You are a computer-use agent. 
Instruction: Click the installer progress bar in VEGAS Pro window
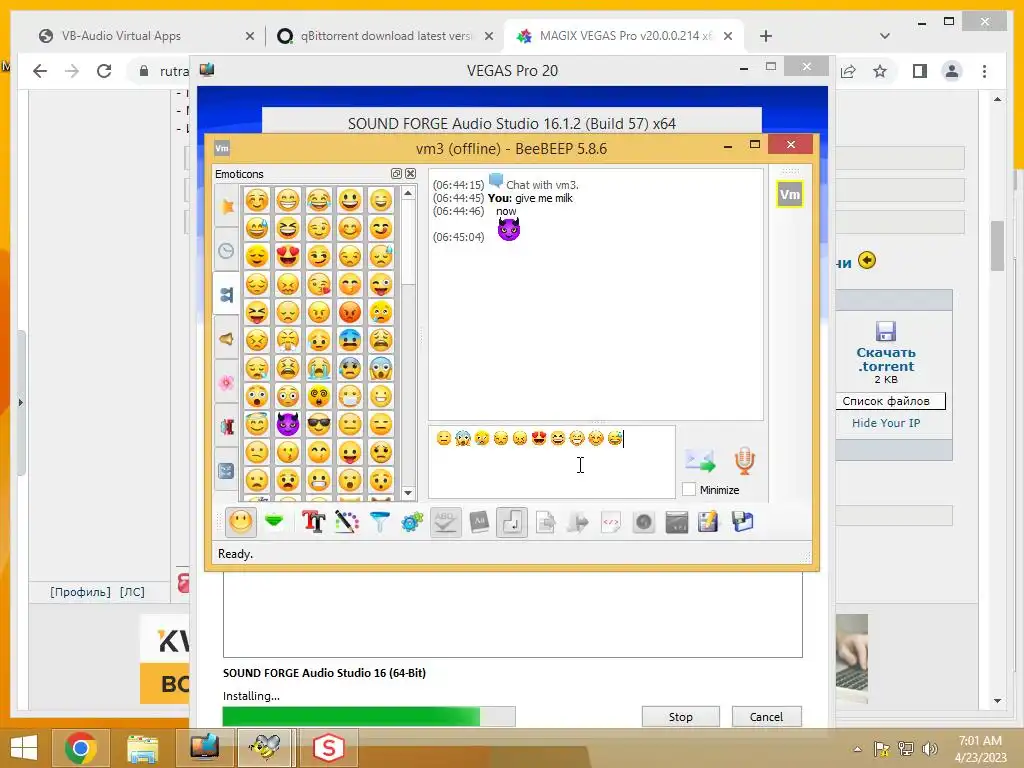coord(369,716)
